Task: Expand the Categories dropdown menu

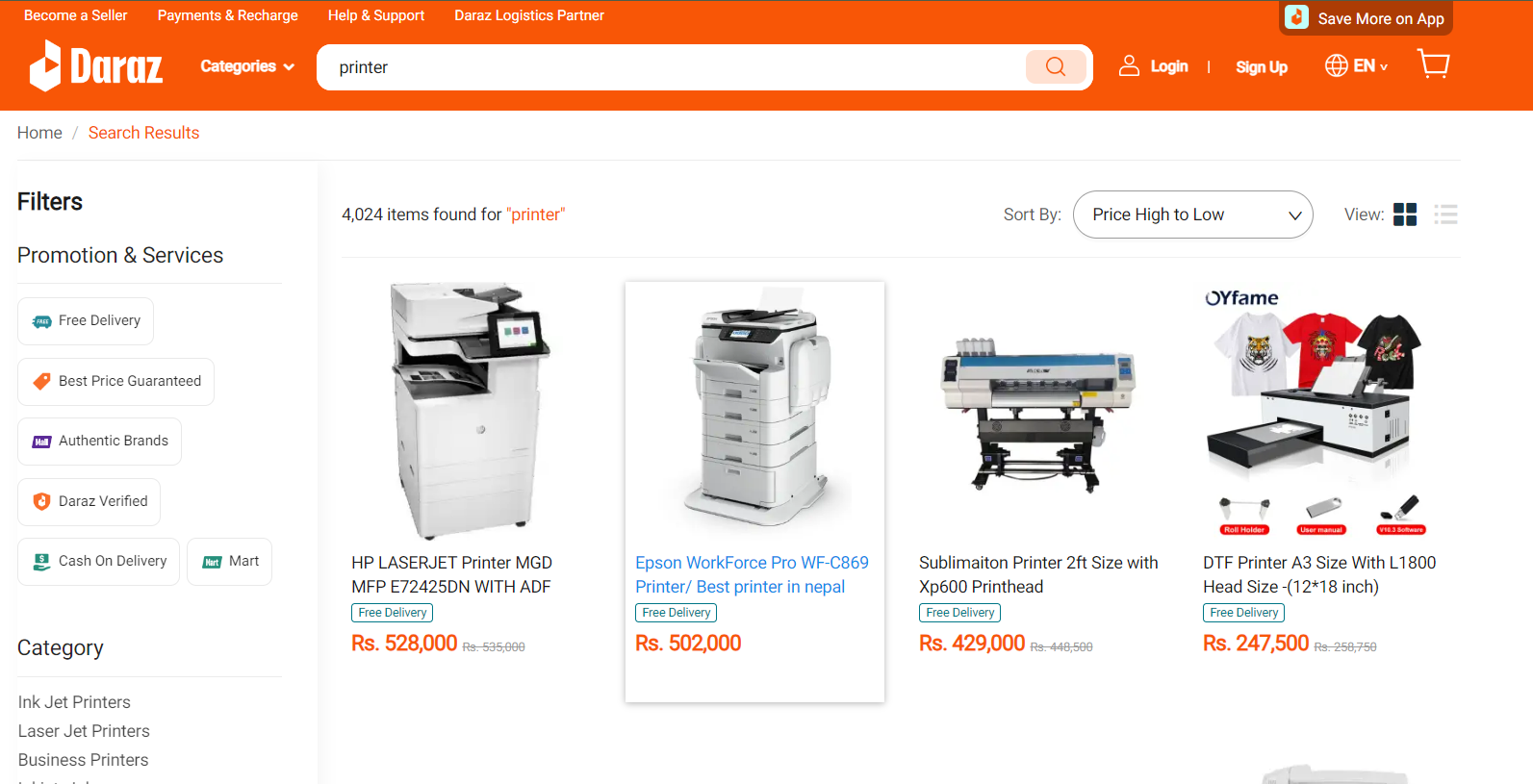Action: click(x=247, y=66)
